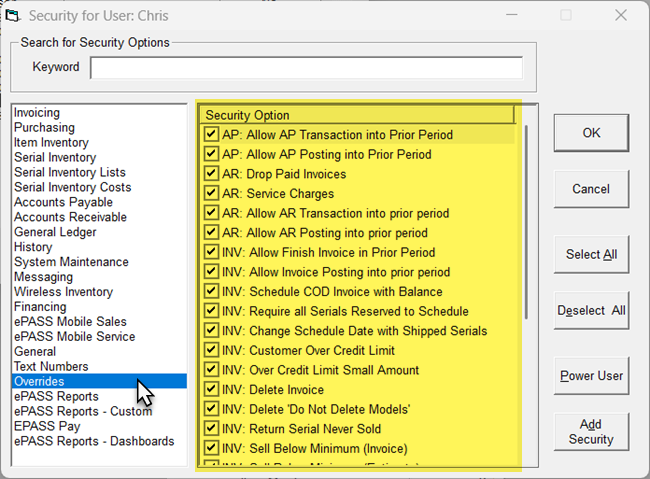Screen dimensions: 650x479
Task: Toggle AR: Service Charges checkbox
Action: coord(211,193)
